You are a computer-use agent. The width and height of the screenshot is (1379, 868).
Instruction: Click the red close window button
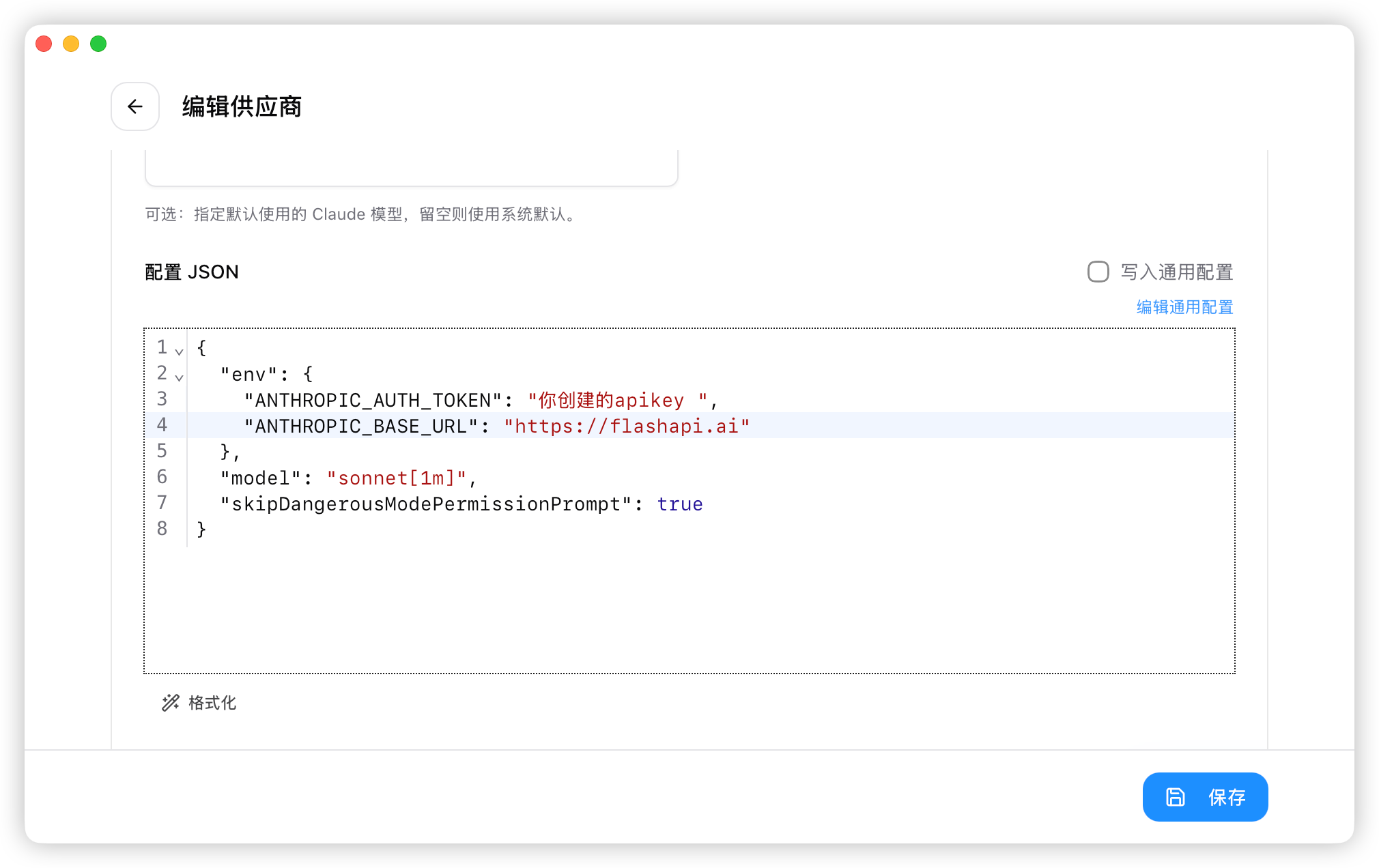(x=44, y=44)
